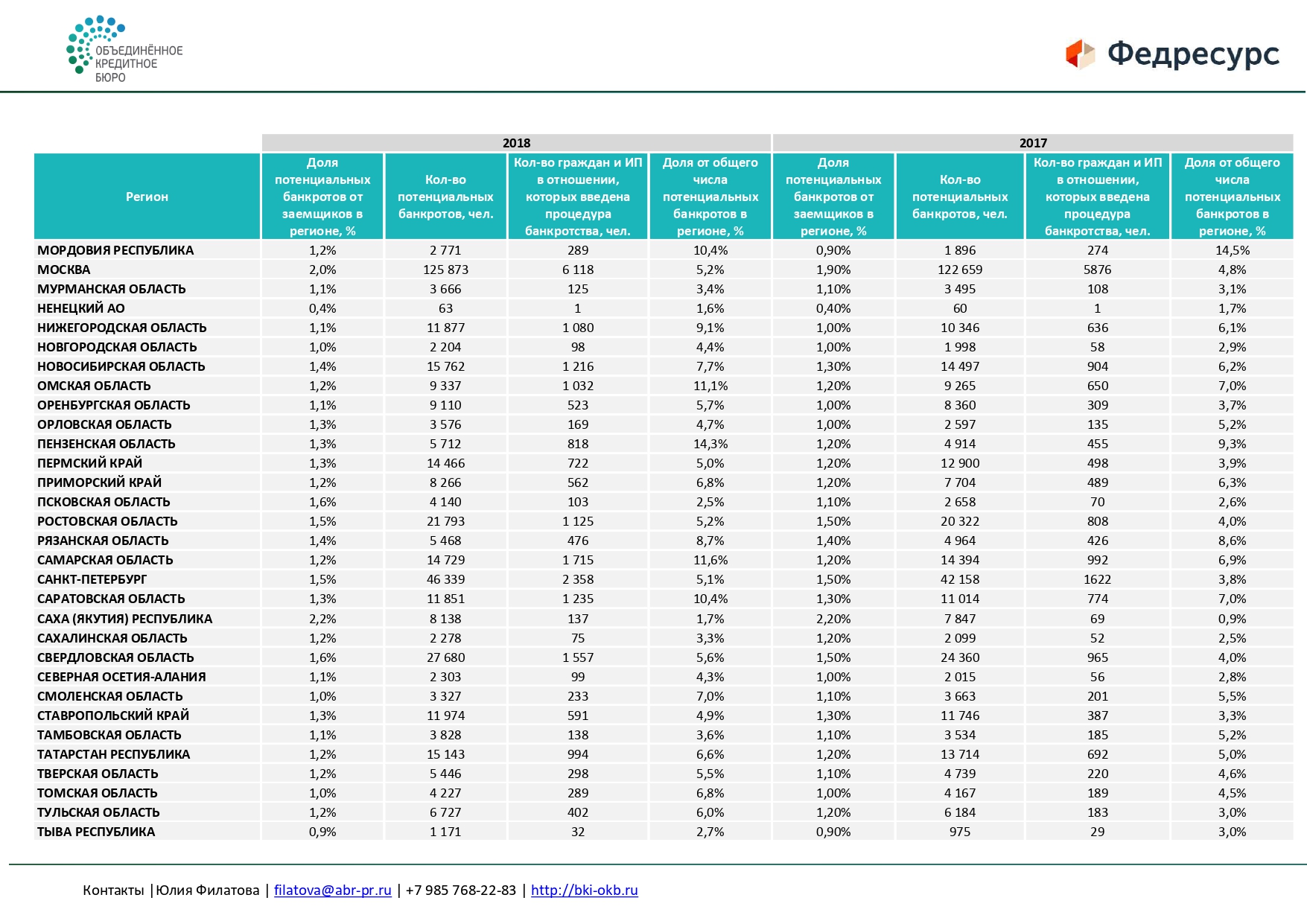This screenshot has height=924, width=1307.
Task: Click the Федресурс logo
Action: [x=1172, y=54]
